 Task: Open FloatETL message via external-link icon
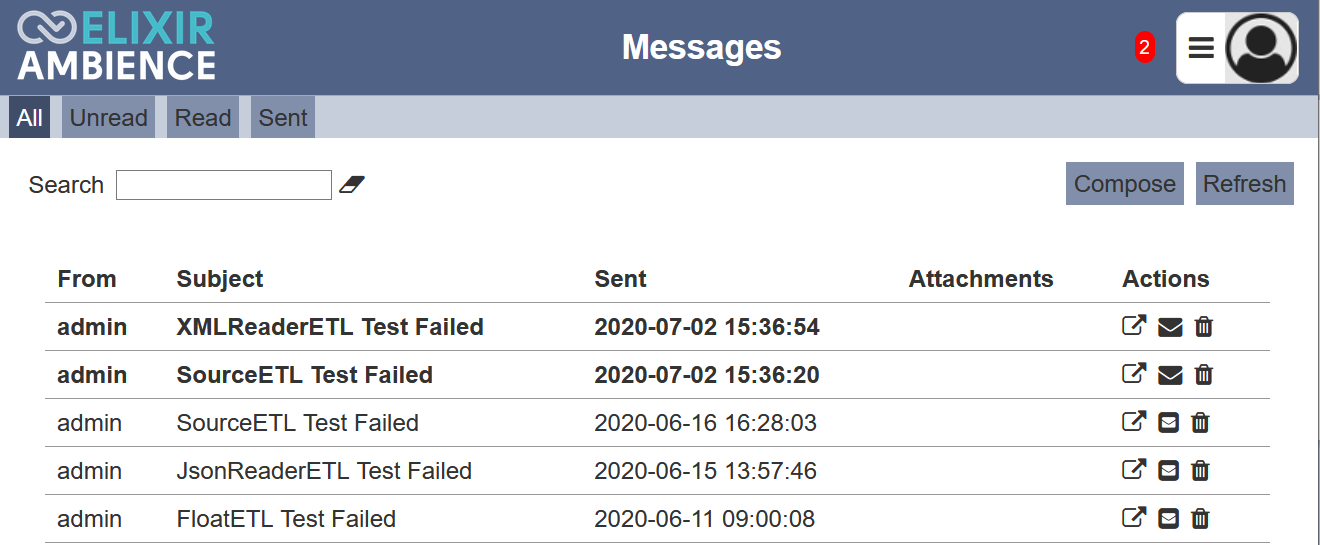[1134, 518]
